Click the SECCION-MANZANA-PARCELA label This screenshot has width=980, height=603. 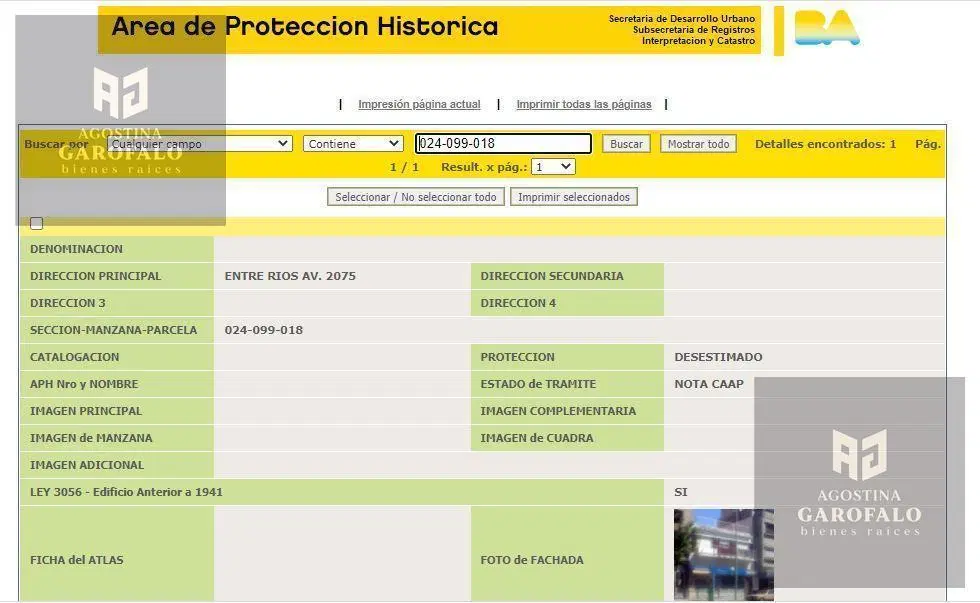tap(114, 330)
